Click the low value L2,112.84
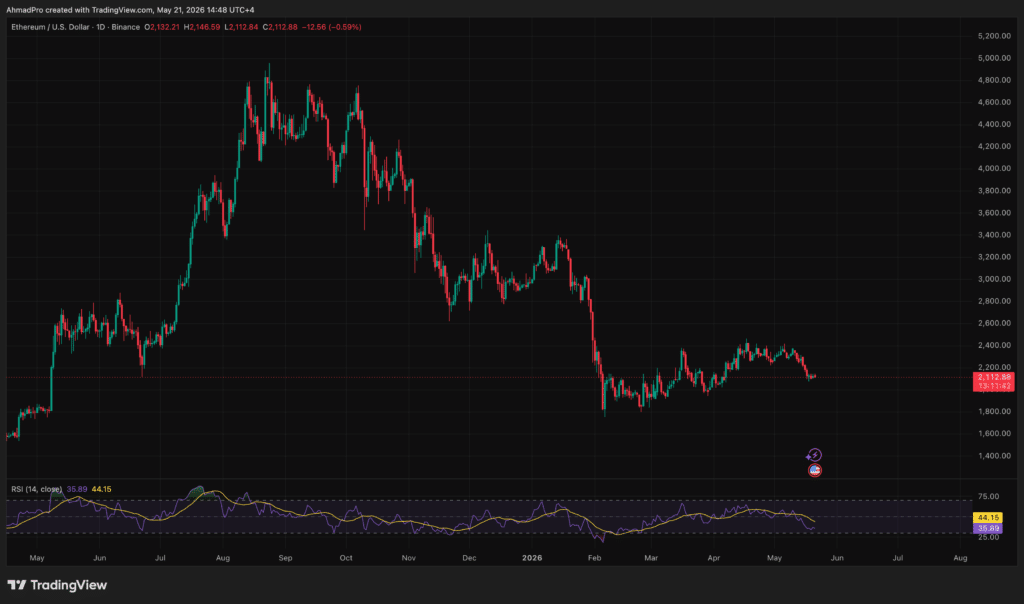 point(241,27)
